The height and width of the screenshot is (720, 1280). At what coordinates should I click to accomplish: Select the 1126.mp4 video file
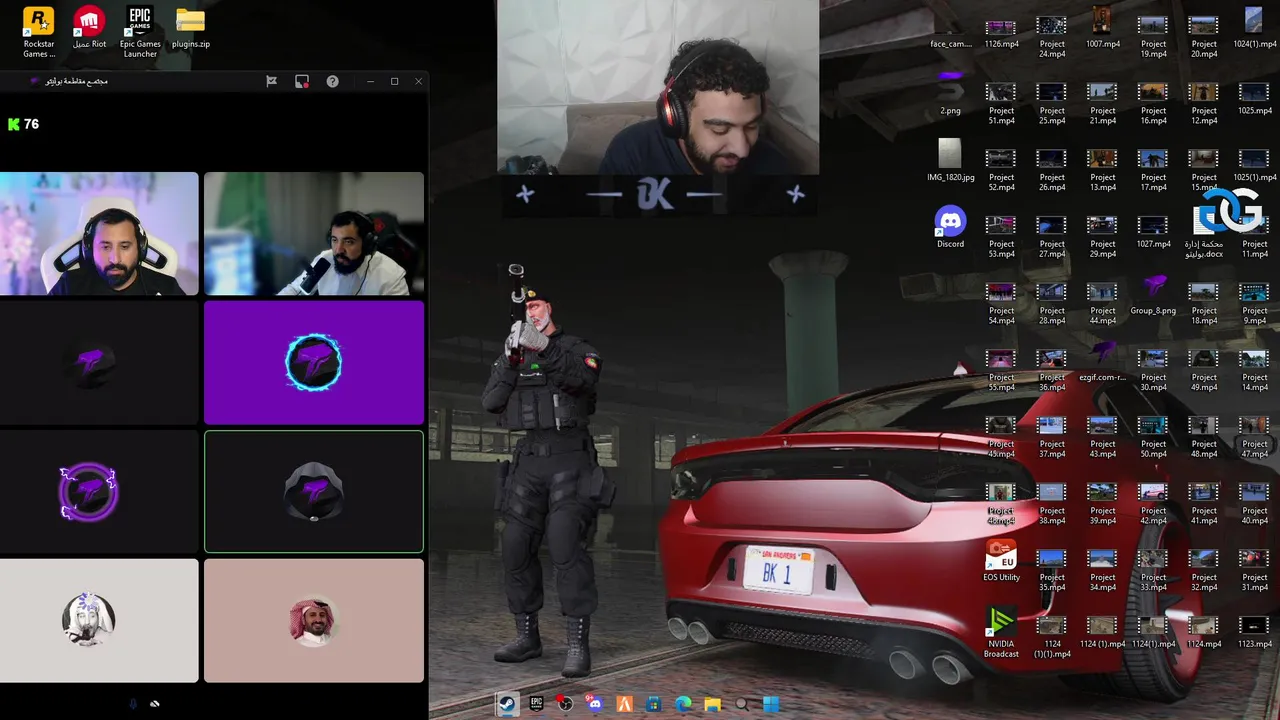[x=1001, y=33]
